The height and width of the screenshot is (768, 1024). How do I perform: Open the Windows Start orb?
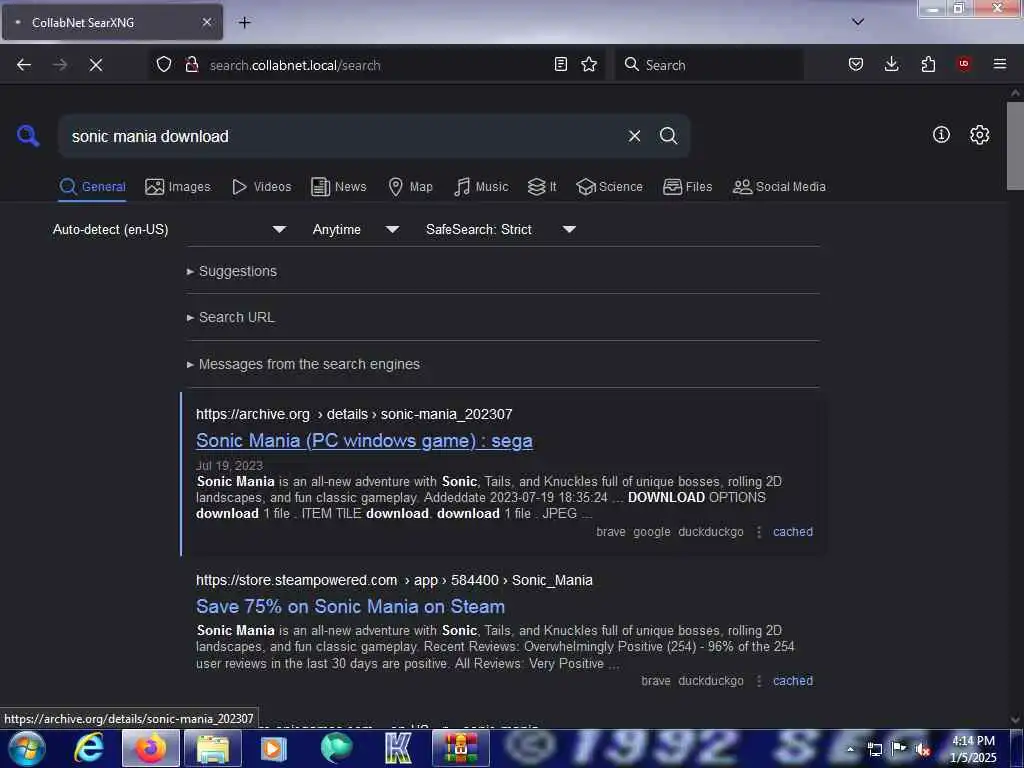coord(27,748)
